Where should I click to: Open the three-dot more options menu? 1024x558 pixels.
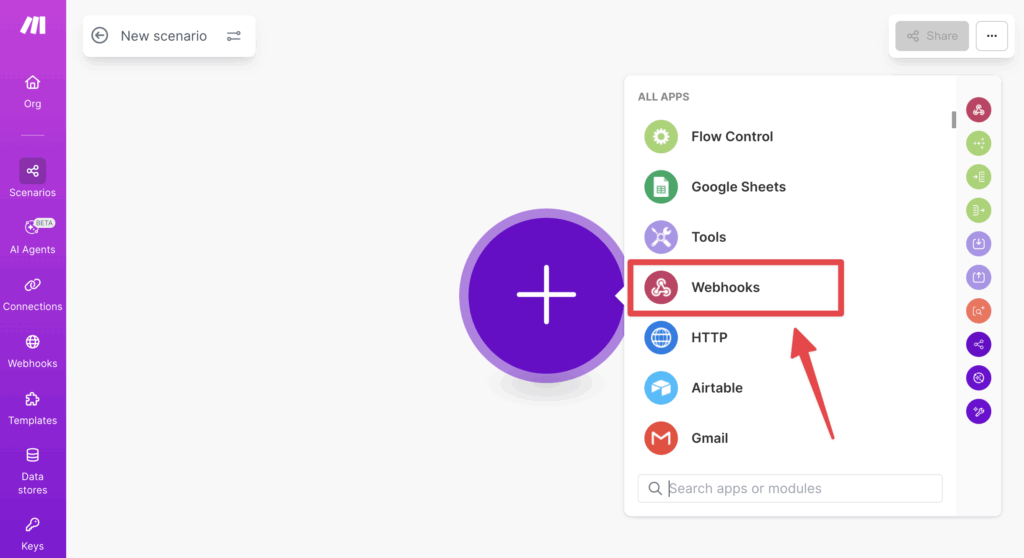[991, 36]
